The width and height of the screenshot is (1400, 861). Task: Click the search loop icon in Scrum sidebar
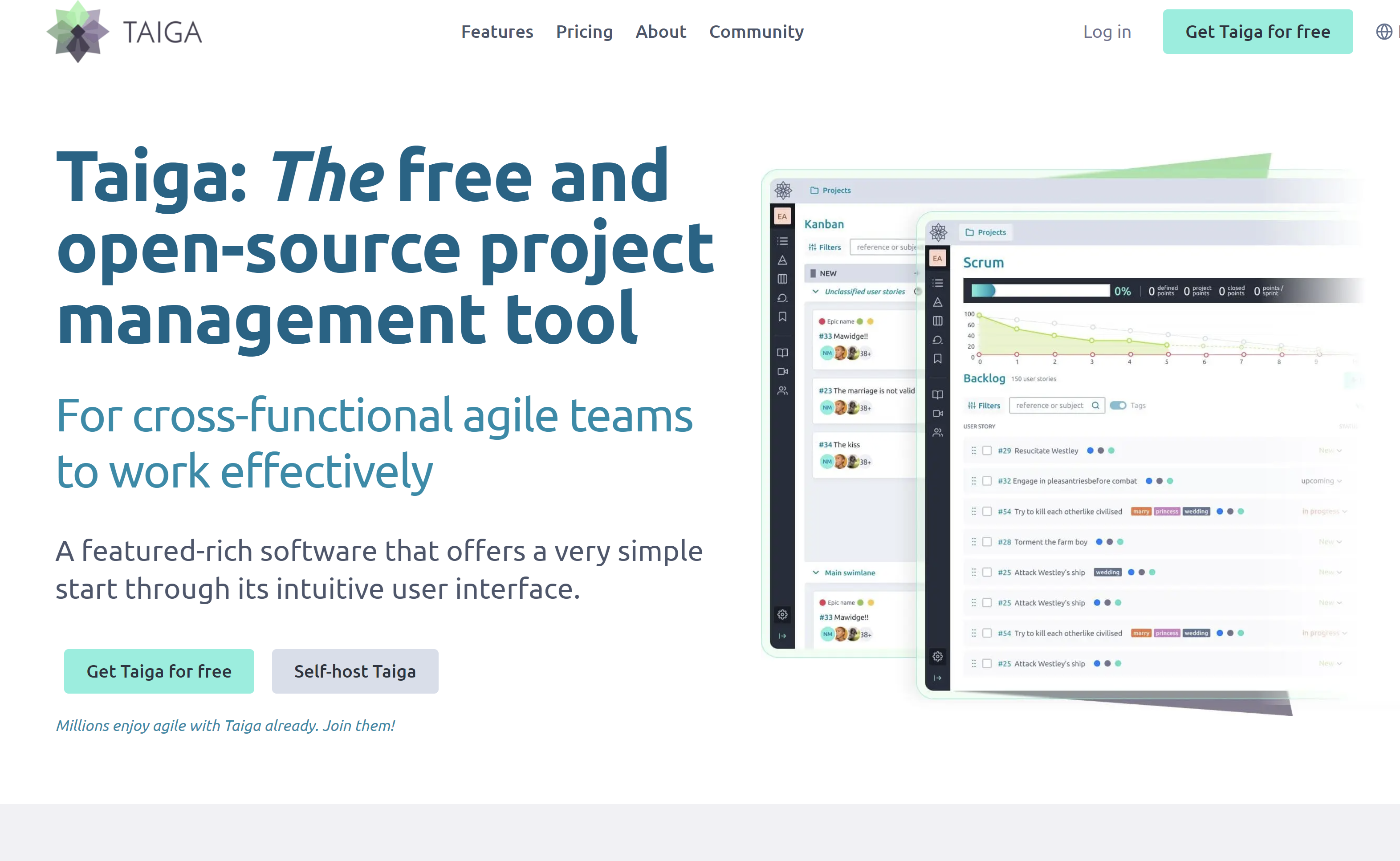937,340
